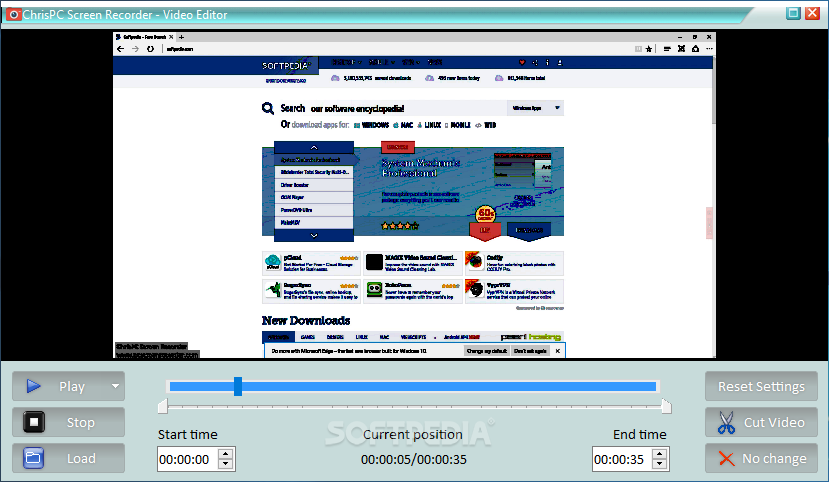Click the Stop button
829x482 pixels.
tap(69, 422)
